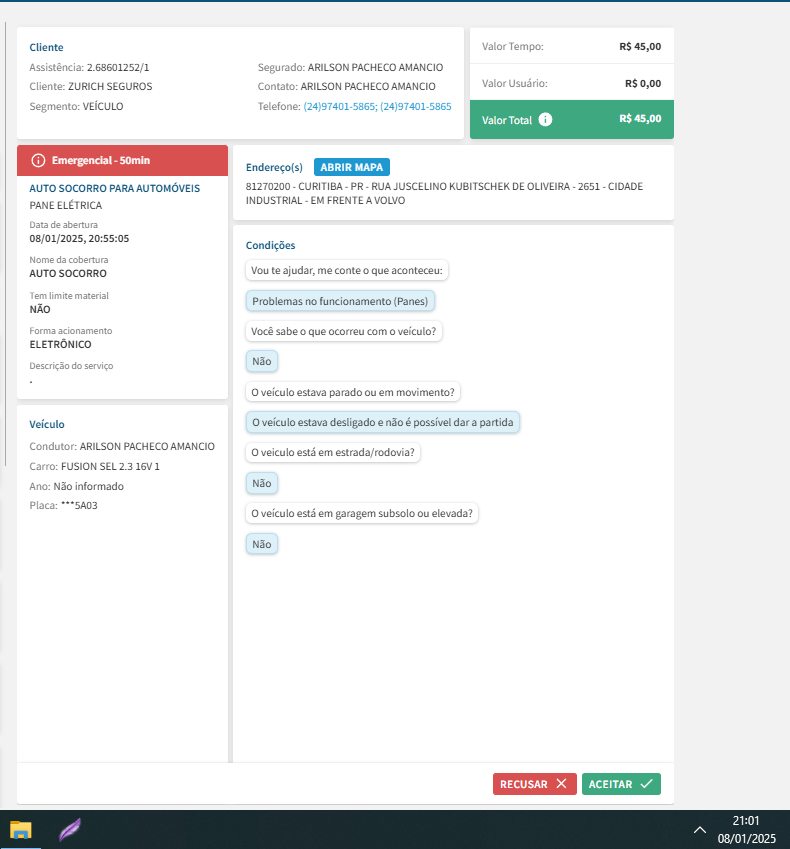Select 'Não' under the garagem subsolo question
Image resolution: width=790 pixels, height=849 pixels.
point(262,544)
